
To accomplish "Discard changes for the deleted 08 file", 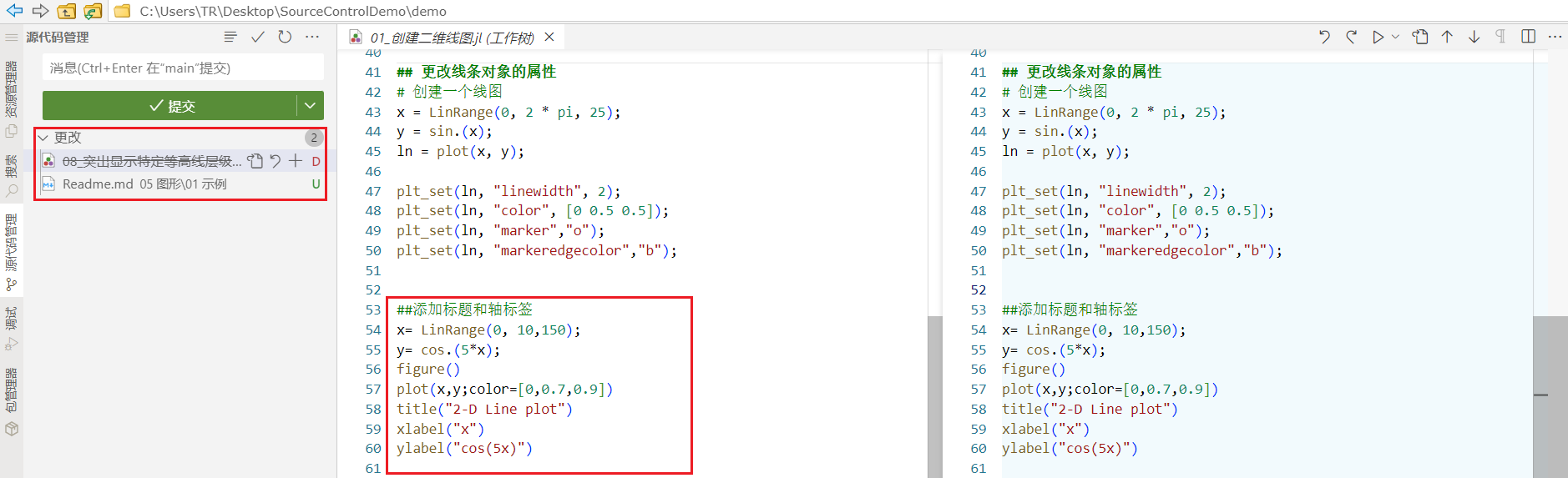I will click(x=276, y=161).
